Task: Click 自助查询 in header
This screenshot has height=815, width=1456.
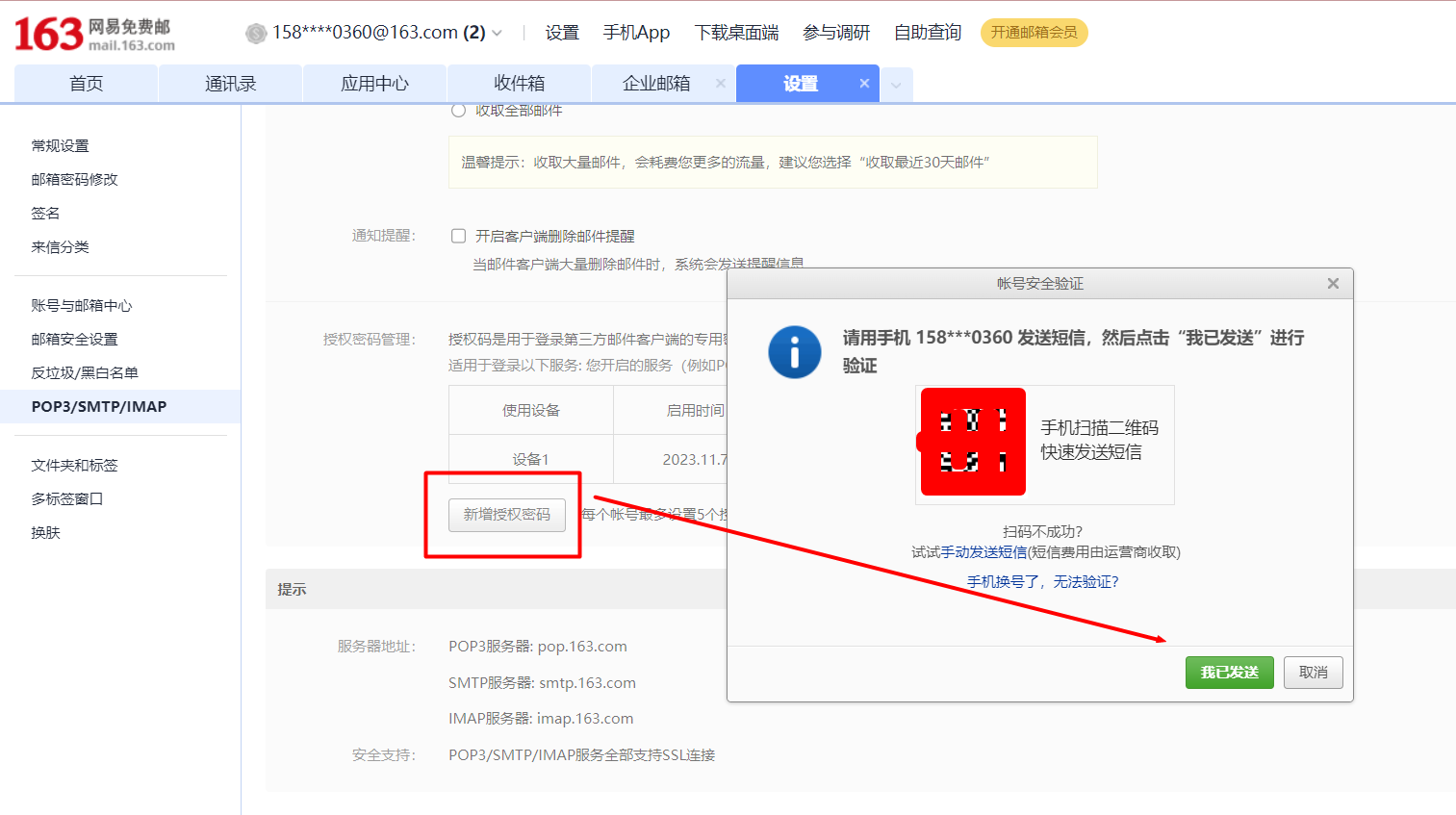Action: click(x=928, y=33)
